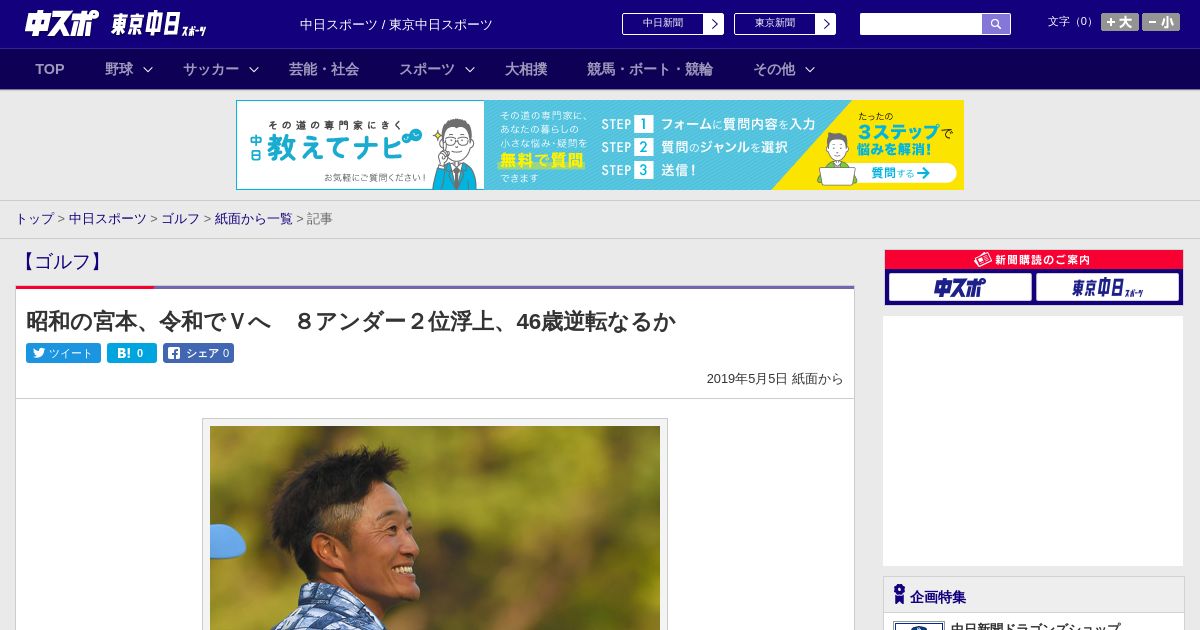Decrease text size with 小 button

(1161, 22)
